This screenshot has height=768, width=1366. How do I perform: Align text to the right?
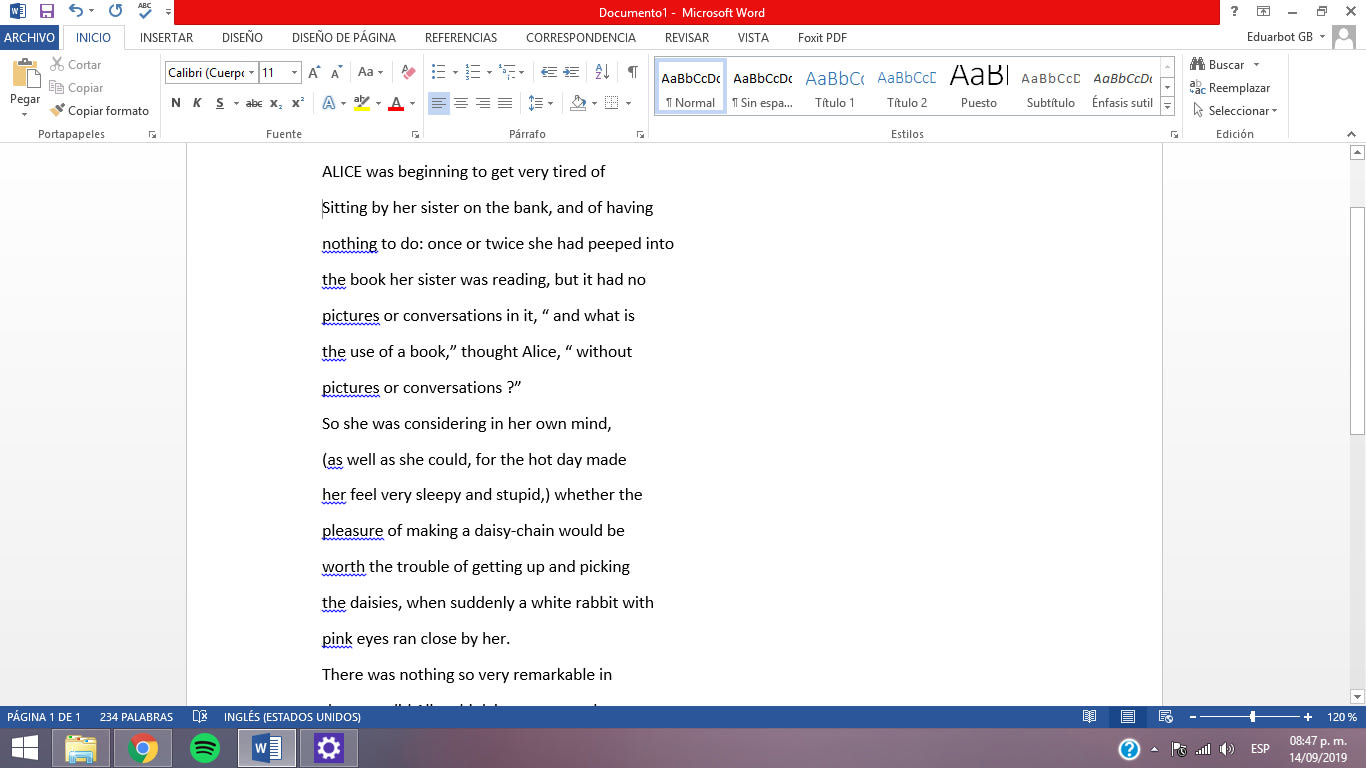[483, 103]
